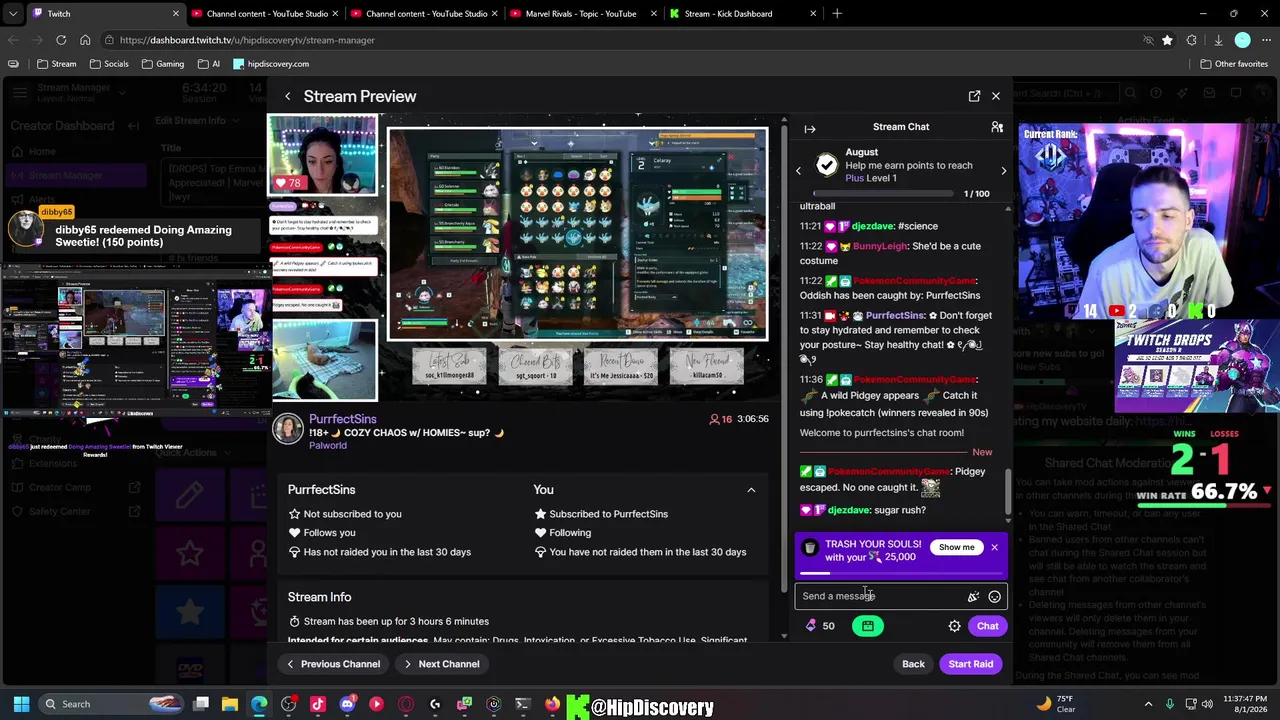Open browser profile avatar

click(1242, 40)
